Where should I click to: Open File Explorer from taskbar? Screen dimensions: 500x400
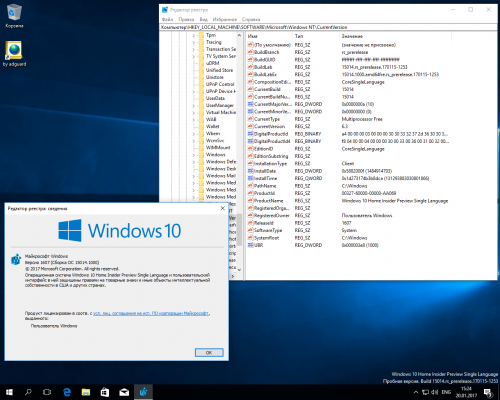pos(86,392)
